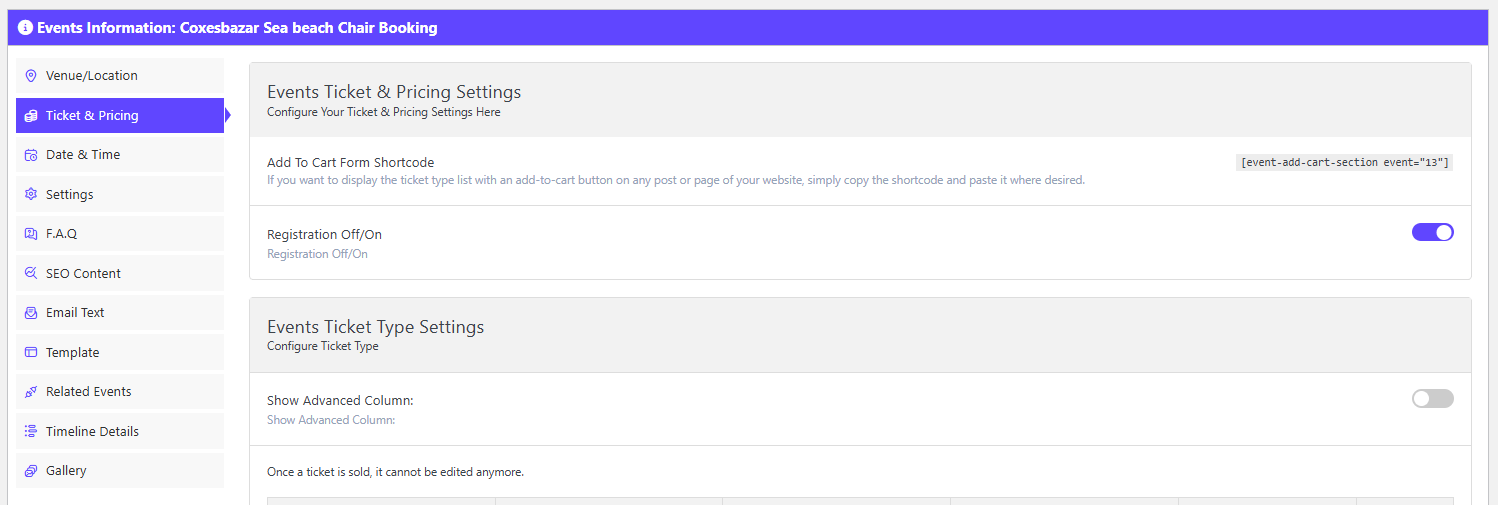Open the Venue/Location tab
Image resolution: width=1498 pixels, height=505 pixels.
[92, 76]
